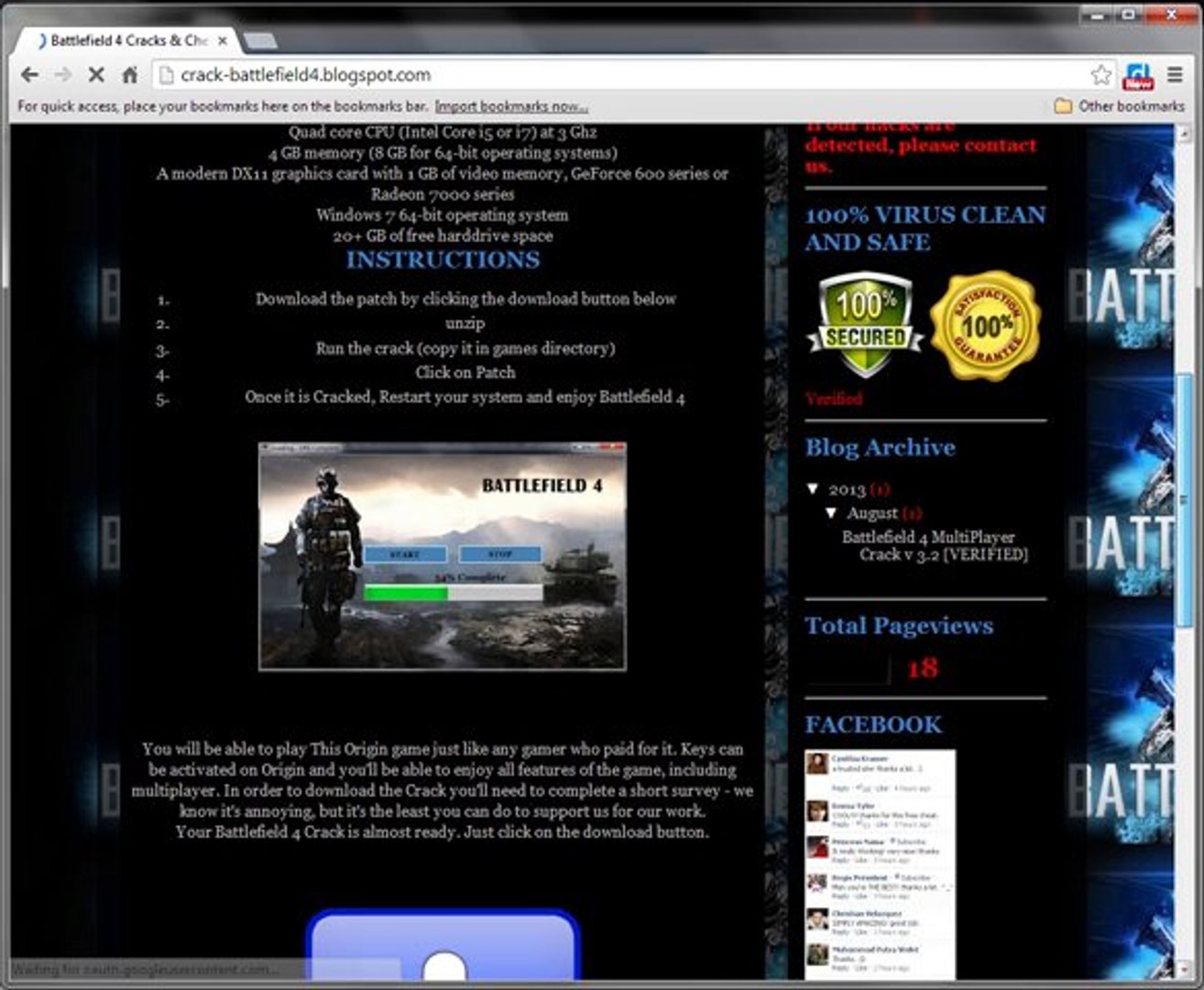Click 'Run the crack (copy it in games directory)'
The image size is (1204, 990).
465,348
